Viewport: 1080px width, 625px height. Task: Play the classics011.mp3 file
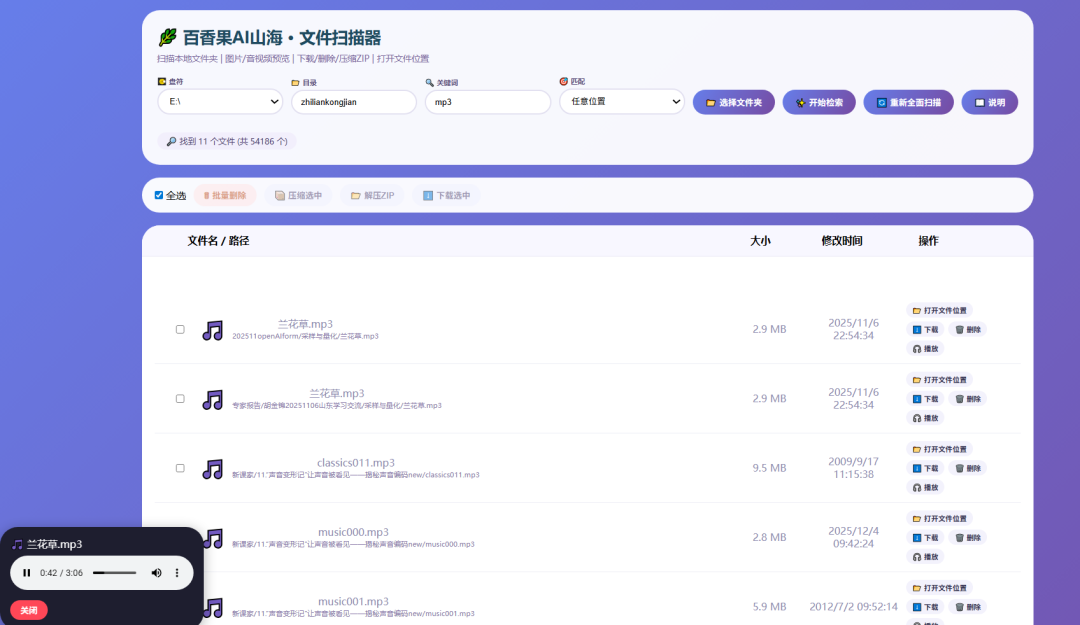925,488
